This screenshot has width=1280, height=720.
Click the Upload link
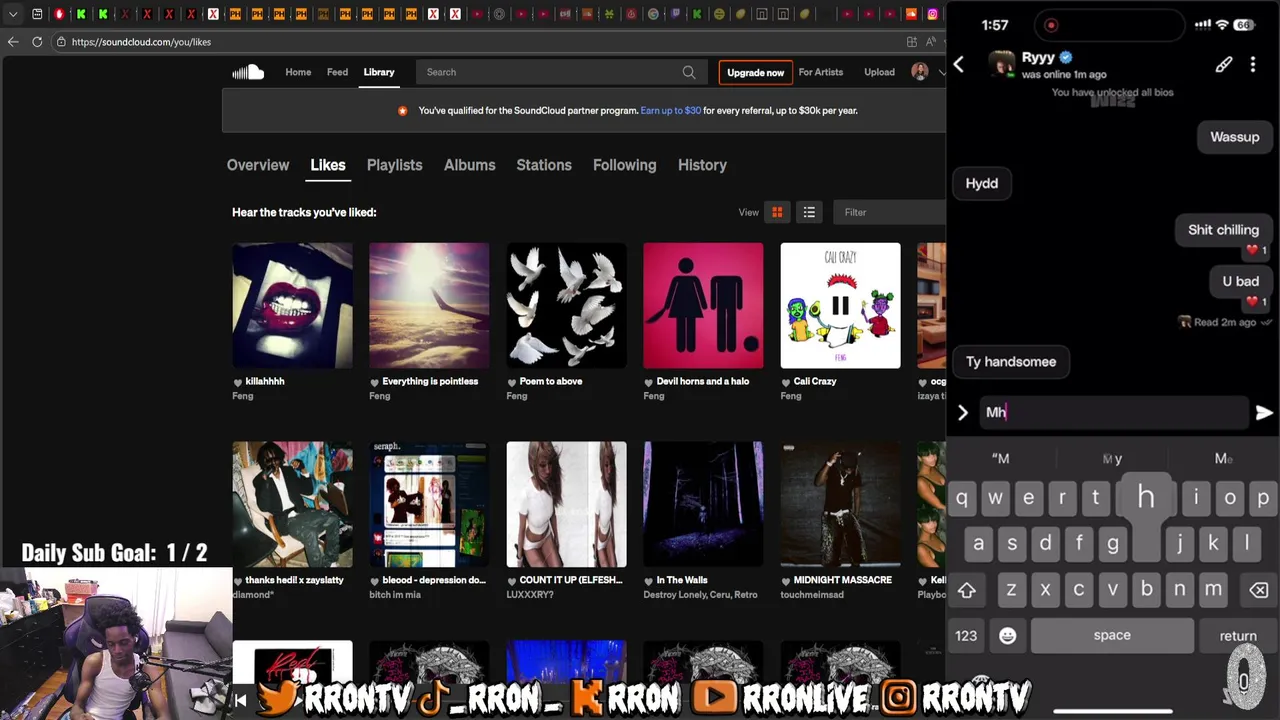point(879,72)
